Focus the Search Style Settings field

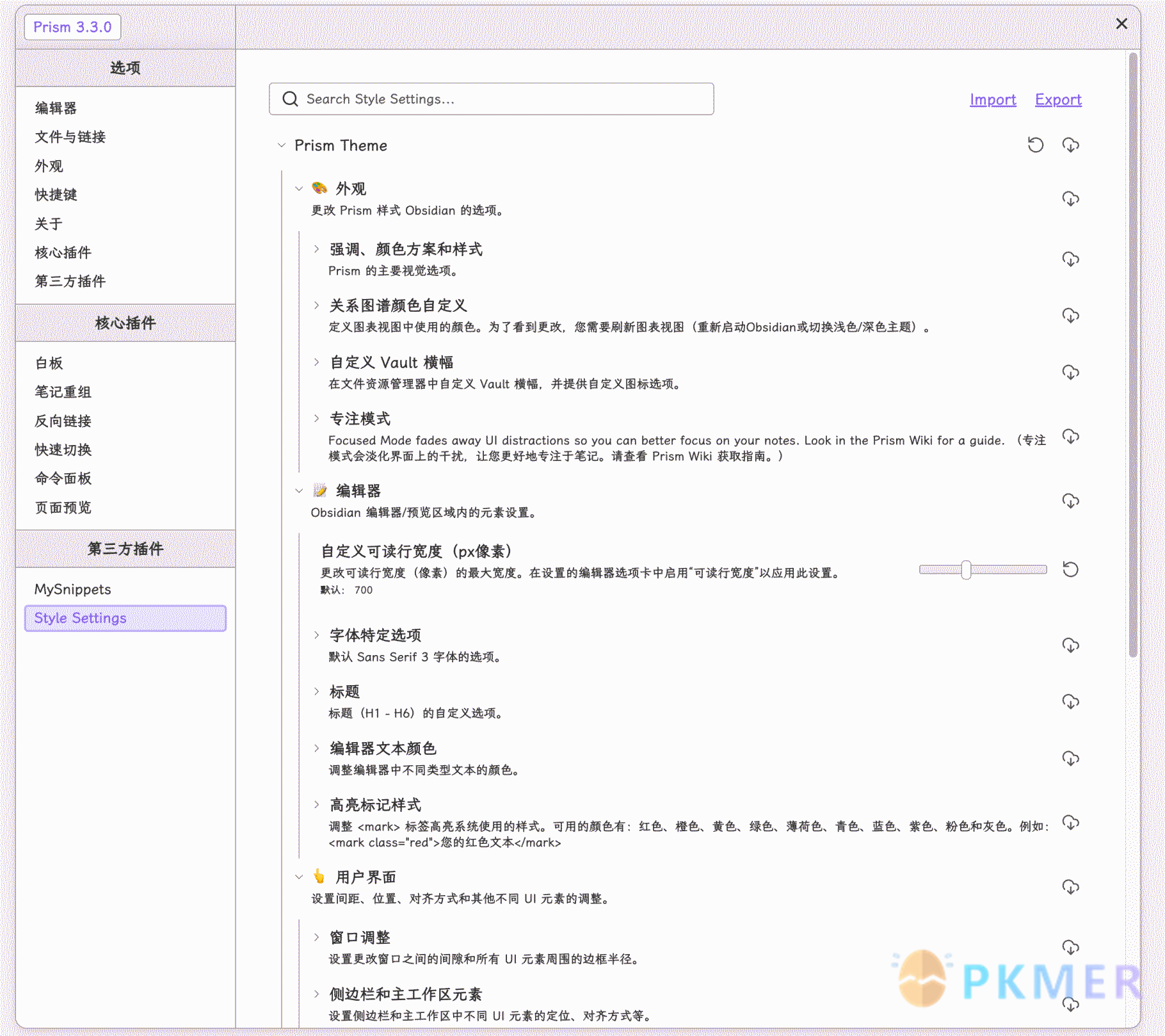(492, 99)
